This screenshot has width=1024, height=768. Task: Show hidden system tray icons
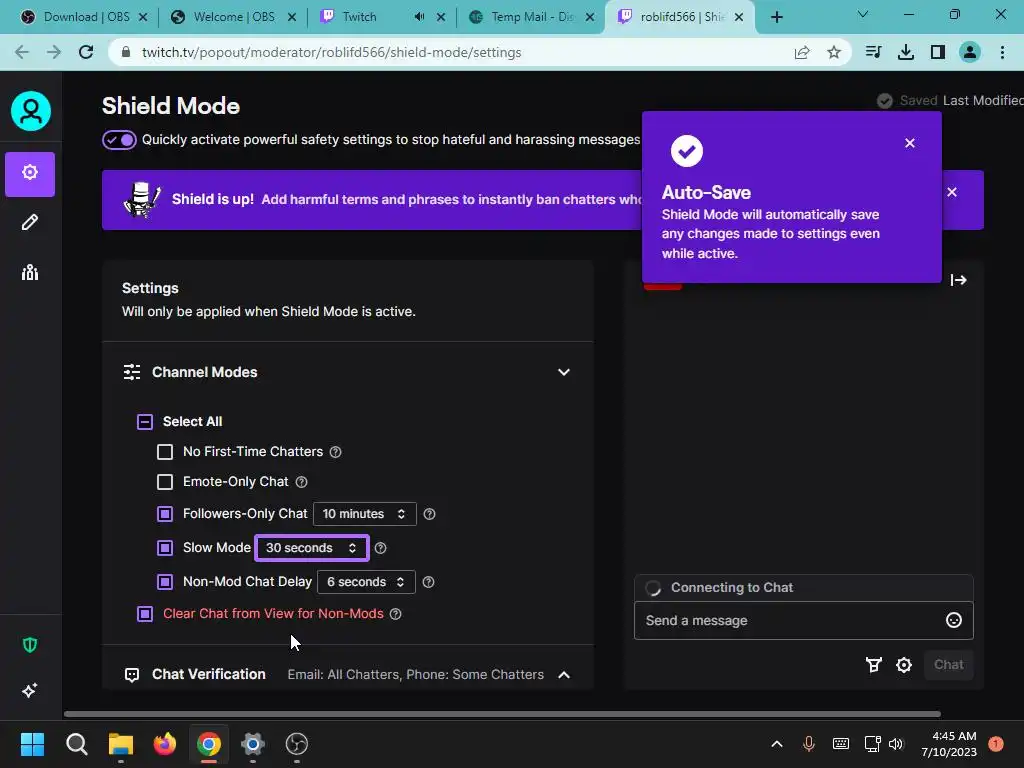coord(776,744)
